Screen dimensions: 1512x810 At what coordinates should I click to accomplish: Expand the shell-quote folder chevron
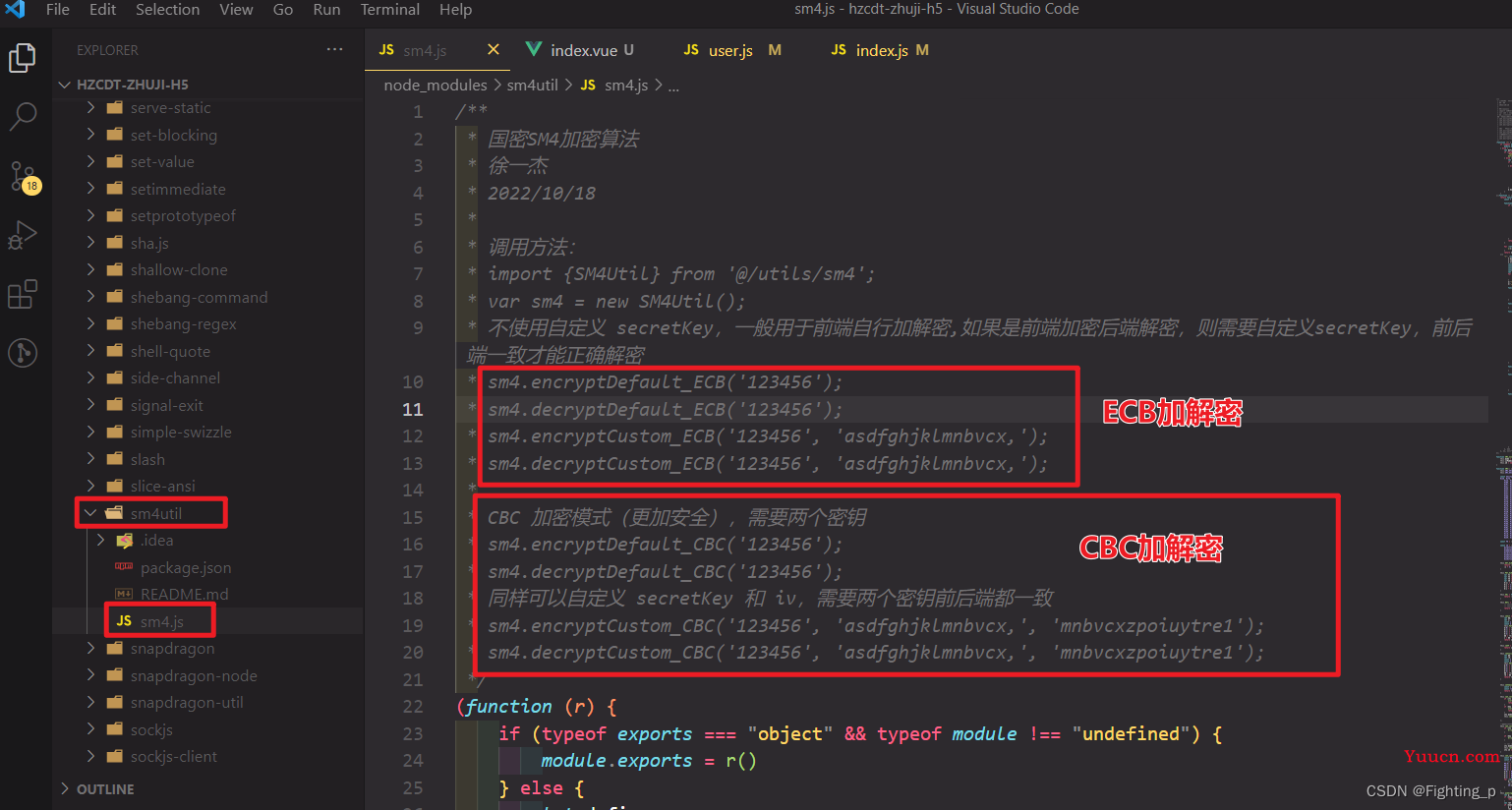coord(90,351)
